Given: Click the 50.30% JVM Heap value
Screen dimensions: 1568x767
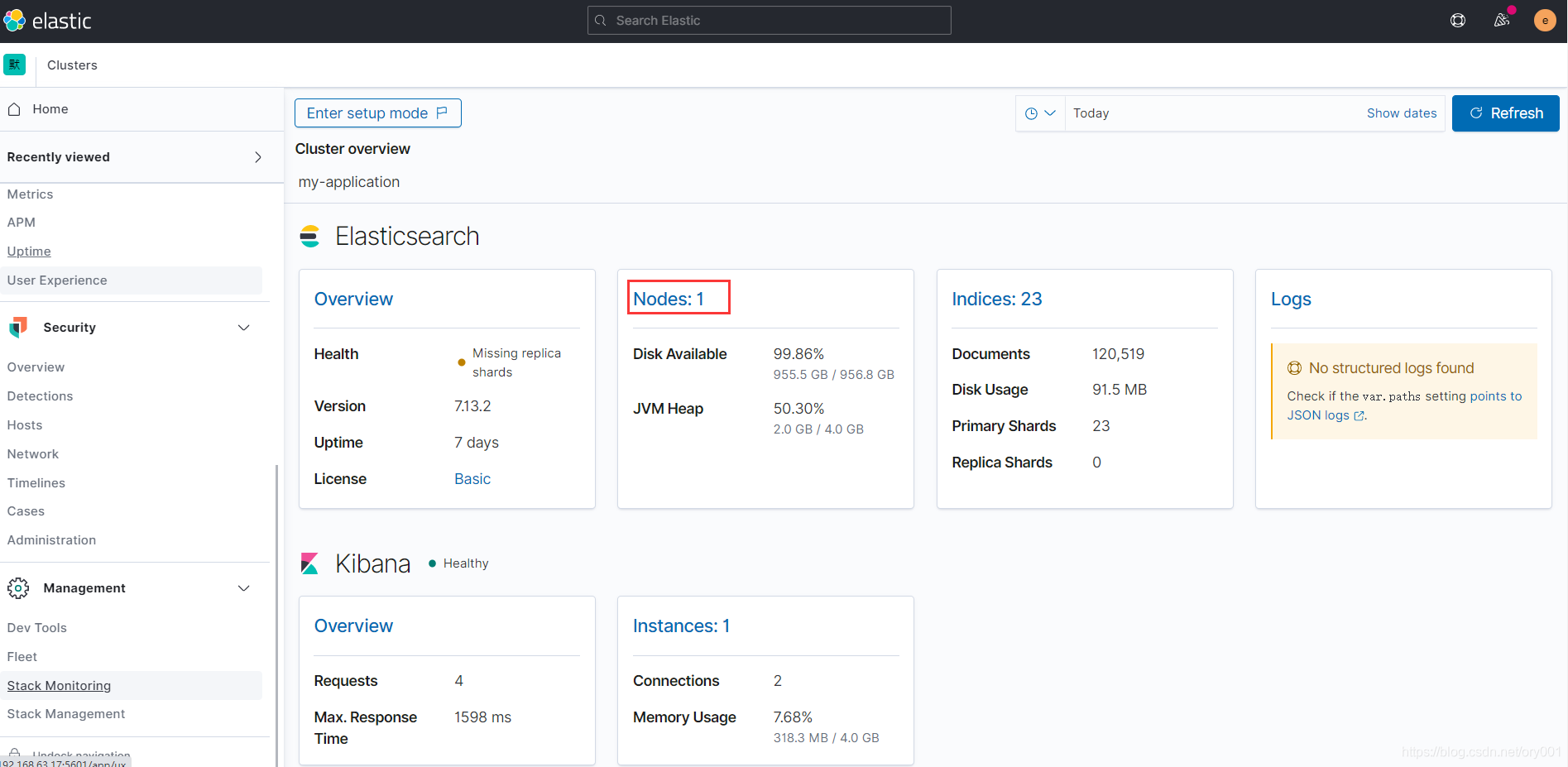Looking at the screenshot, I should [798, 409].
